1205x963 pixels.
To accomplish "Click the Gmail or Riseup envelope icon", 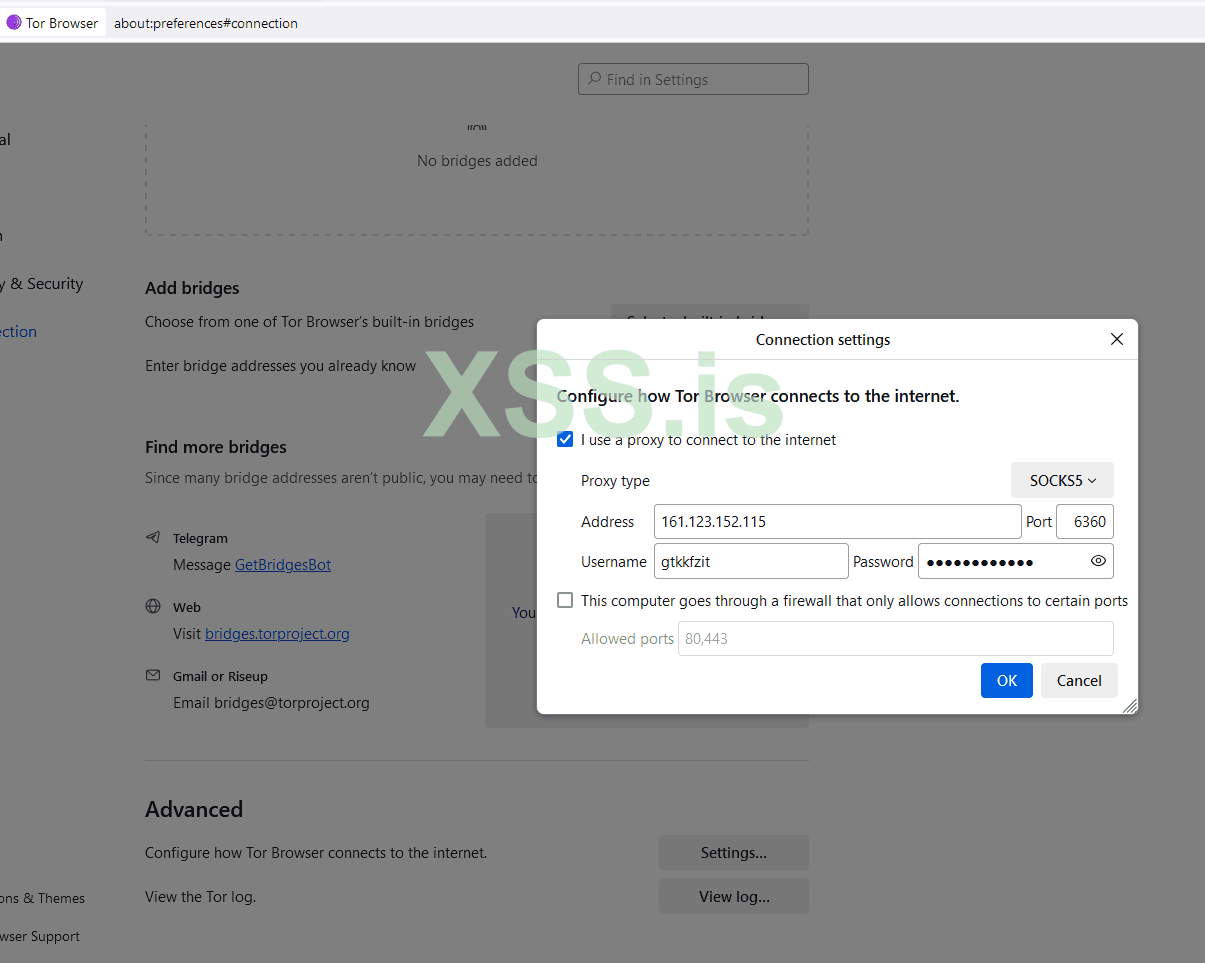I will point(153,675).
